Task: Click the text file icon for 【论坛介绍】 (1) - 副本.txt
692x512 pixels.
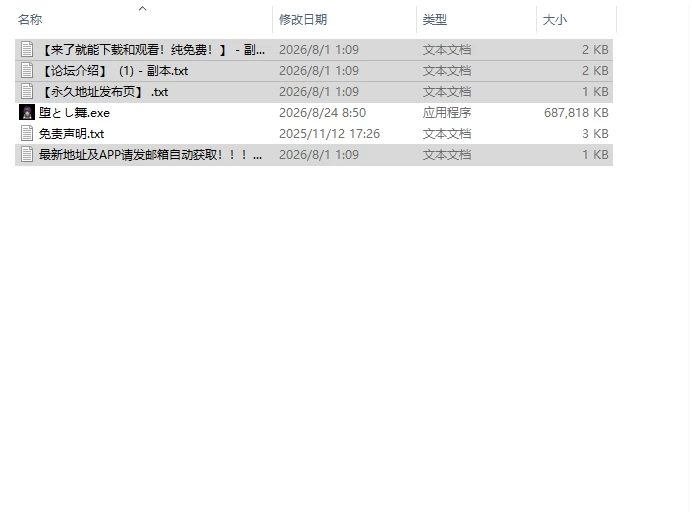Action: point(27,71)
